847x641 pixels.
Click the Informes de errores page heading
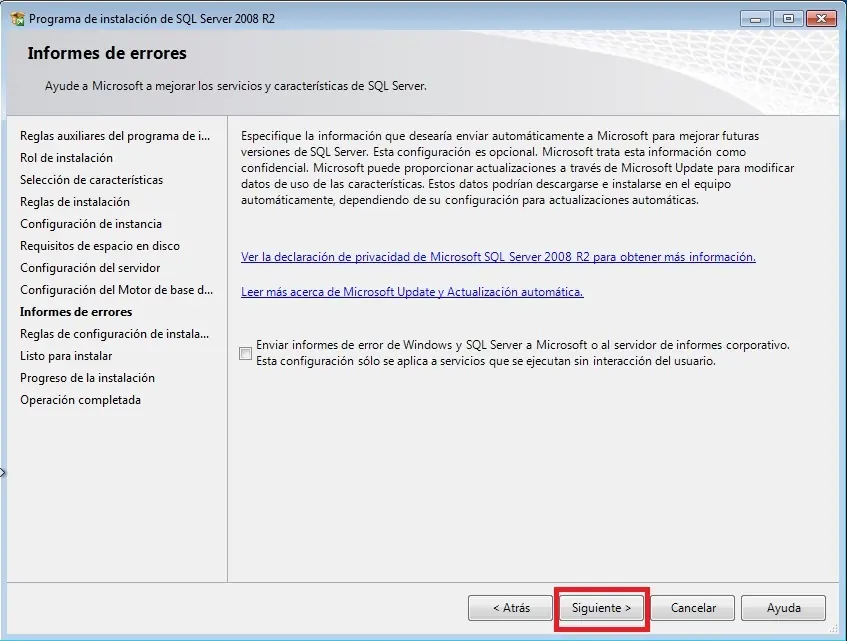click(107, 53)
